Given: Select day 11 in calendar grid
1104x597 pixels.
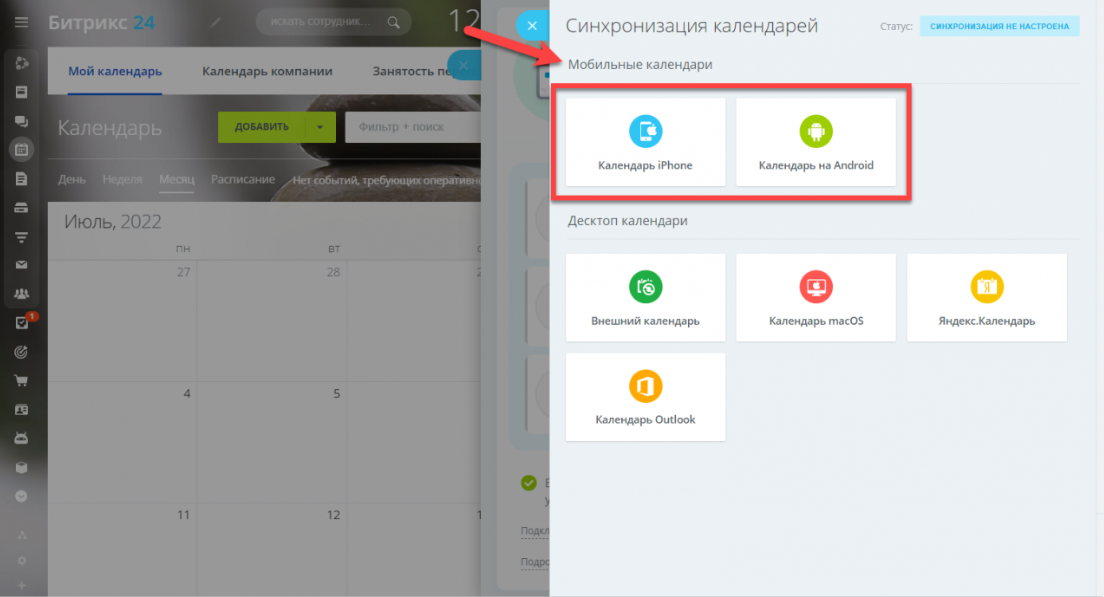Looking at the screenshot, I should (x=184, y=515).
